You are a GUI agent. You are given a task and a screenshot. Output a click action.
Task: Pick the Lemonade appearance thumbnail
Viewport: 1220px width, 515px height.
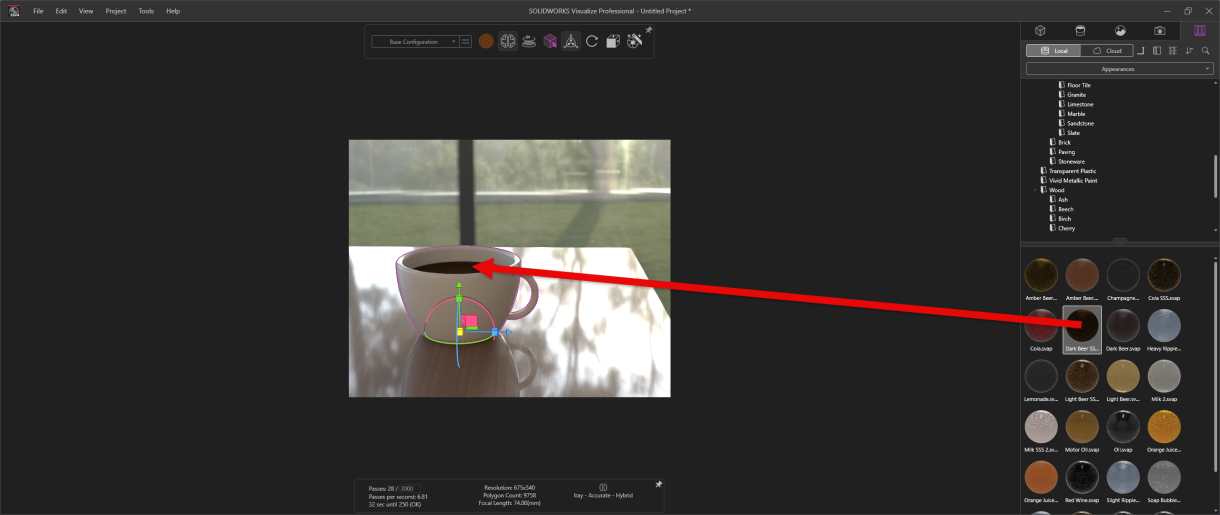(1041, 376)
